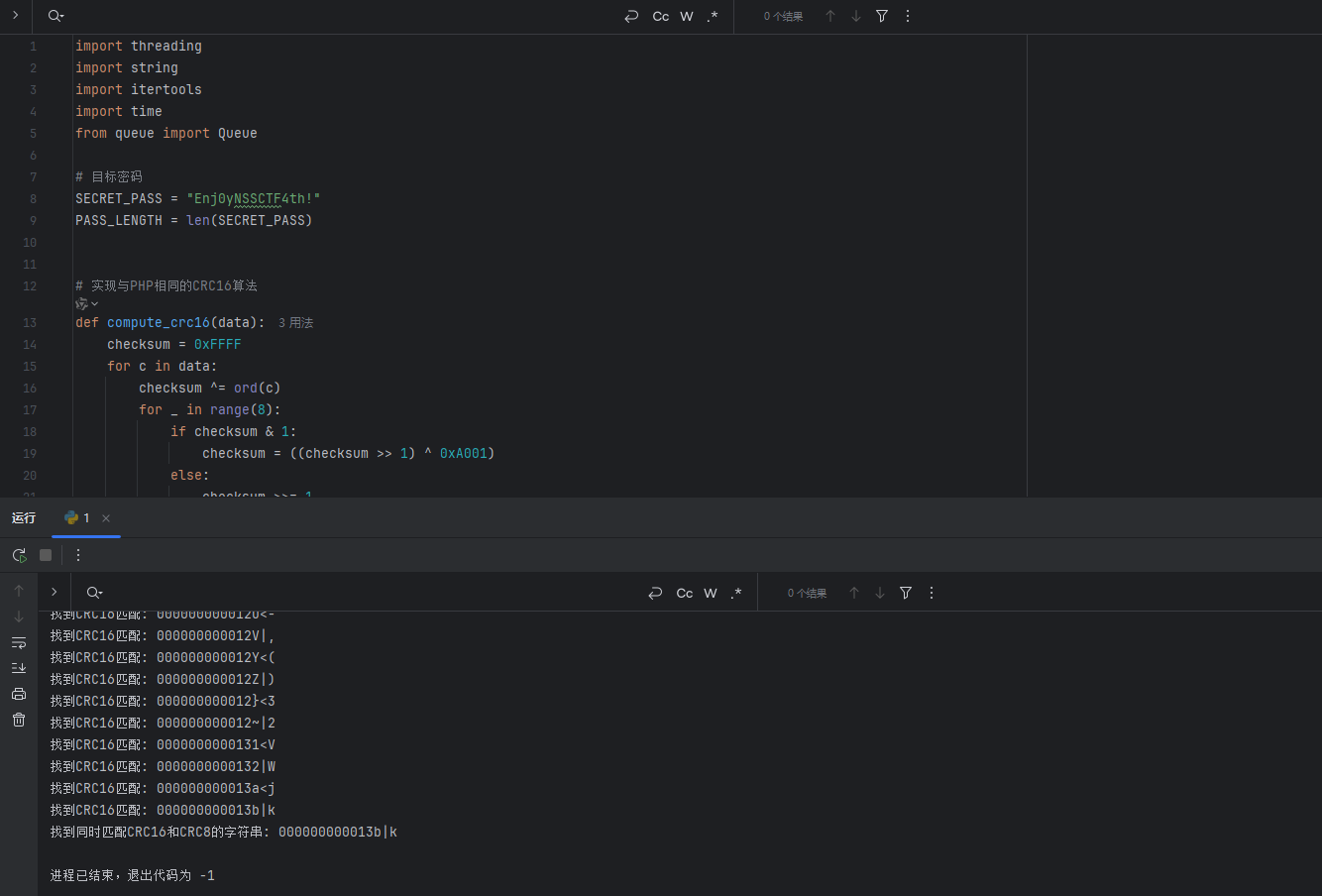Go to next occurrence in editor search
This screenshot has height=896, width=1322.
click(x=856, y=16)
